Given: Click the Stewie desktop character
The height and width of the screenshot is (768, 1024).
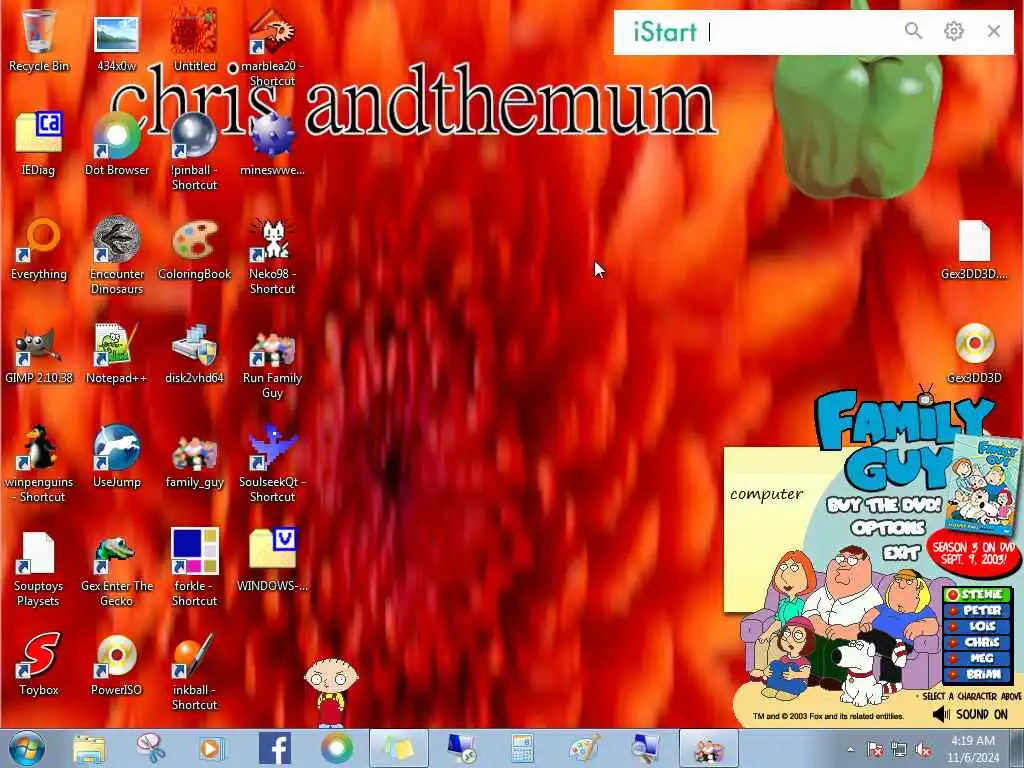Looking at the screenshot, I should click(331, 692).
